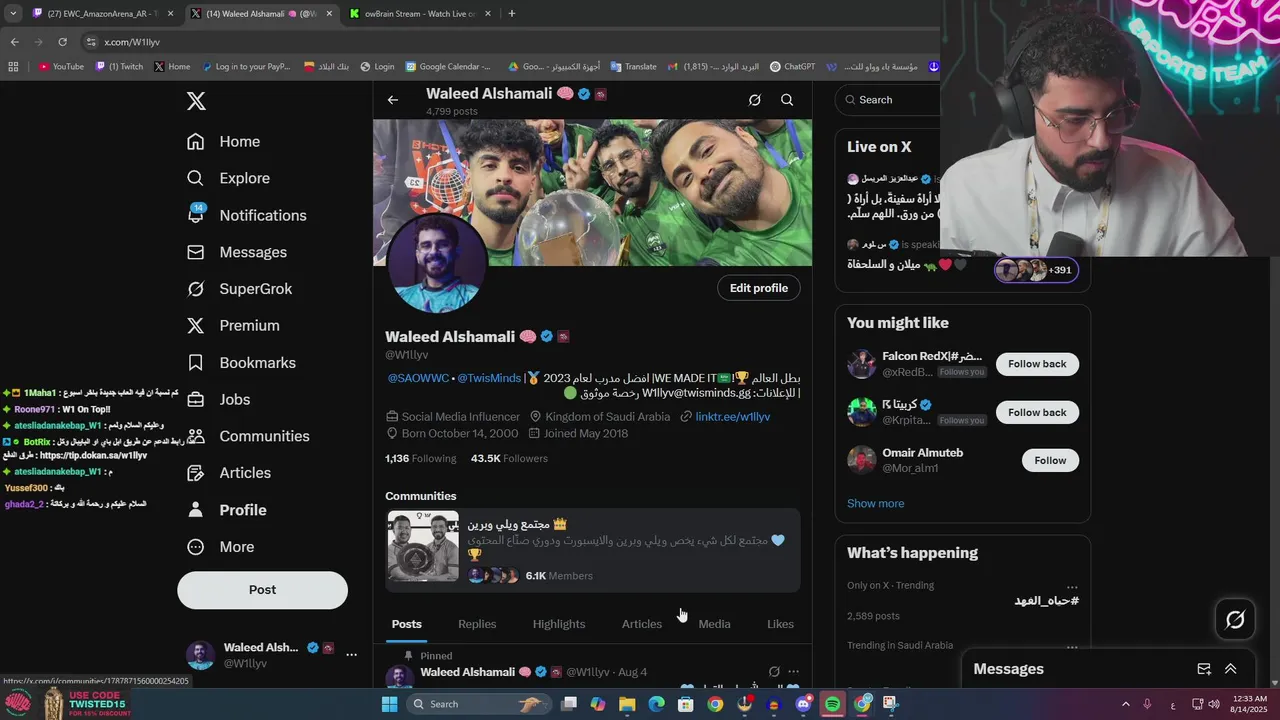Open Communities in the sidebar
1280x720 pixels.
[249, 436]
